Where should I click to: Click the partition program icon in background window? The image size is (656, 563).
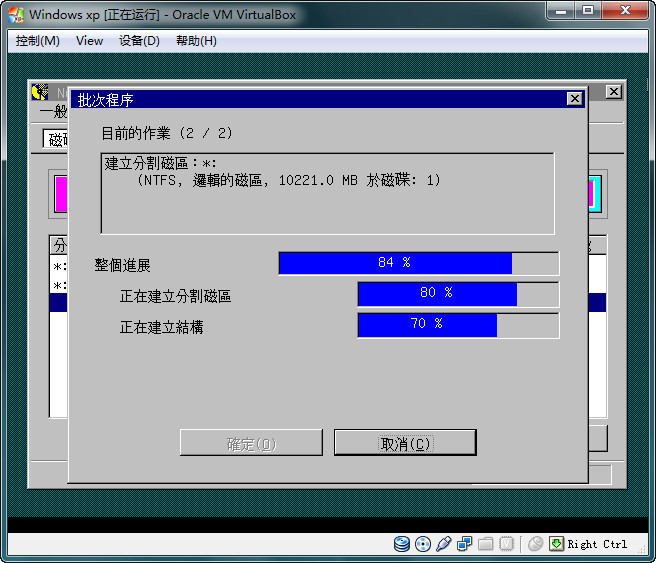(40, 92)
